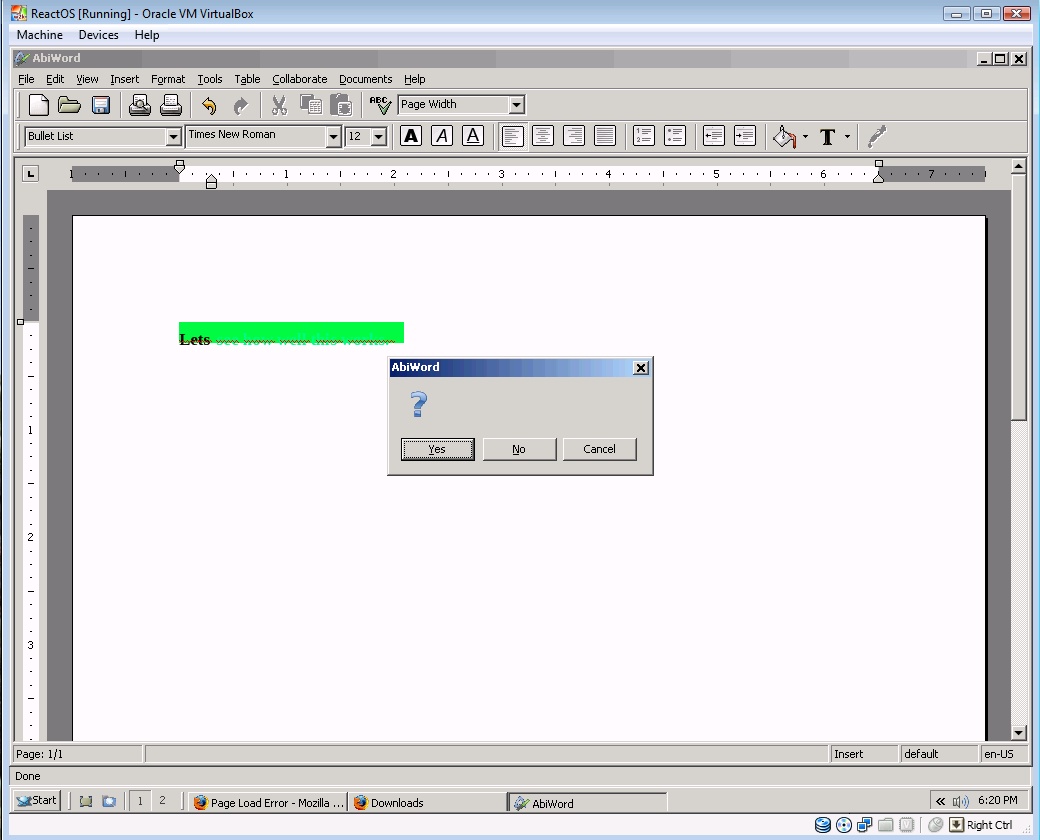This screenshot has width=1040, height=840.
Task: Click Yes in the AbiWord dialog
Action: (x=437, y=449)
